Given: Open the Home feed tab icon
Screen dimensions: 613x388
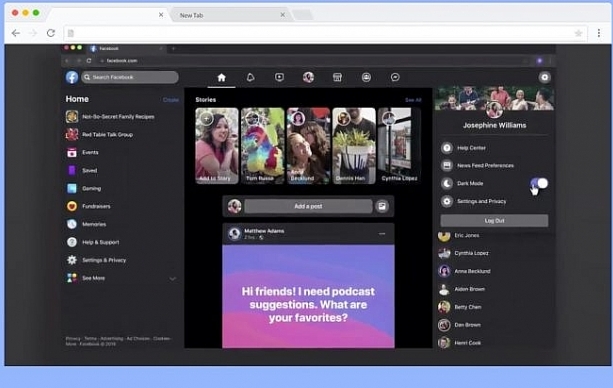Looking at the screenshot, I should (x=221, y=77).
